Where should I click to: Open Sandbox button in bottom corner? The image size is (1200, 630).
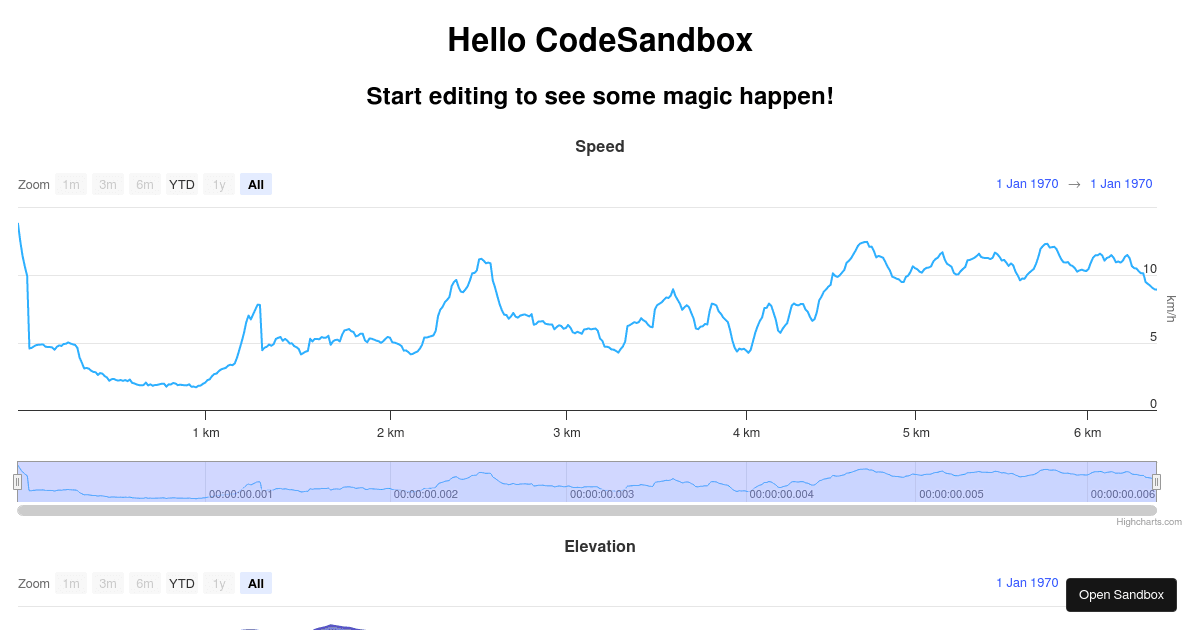click(1121, 595)
